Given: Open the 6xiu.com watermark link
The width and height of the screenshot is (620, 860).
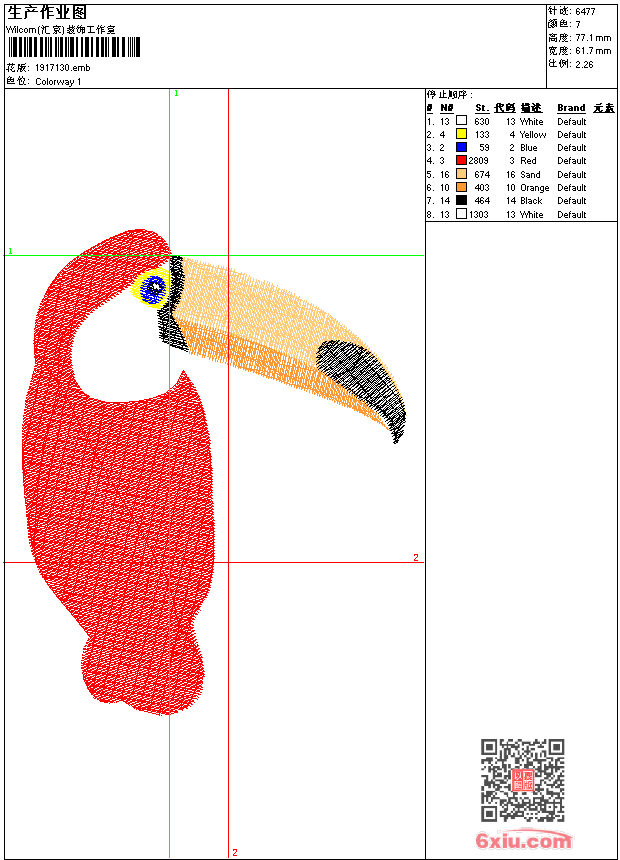Looking at the screenshot, I should 523,841.
